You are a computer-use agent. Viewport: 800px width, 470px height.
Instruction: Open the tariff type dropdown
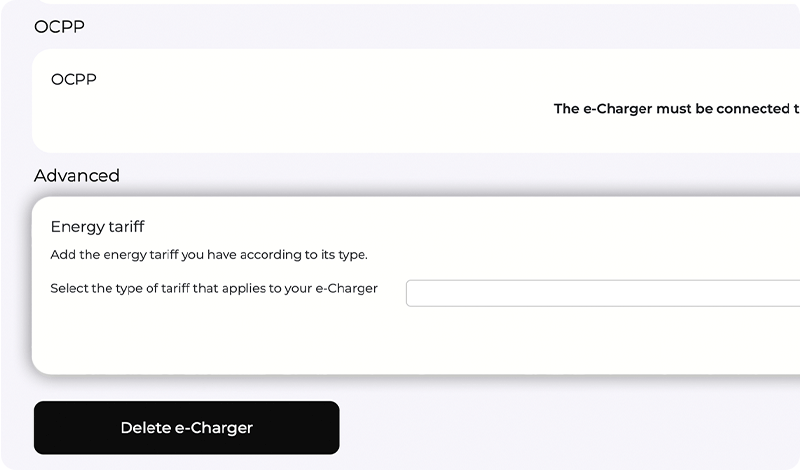pyautogui.click(x=602, y=293)
